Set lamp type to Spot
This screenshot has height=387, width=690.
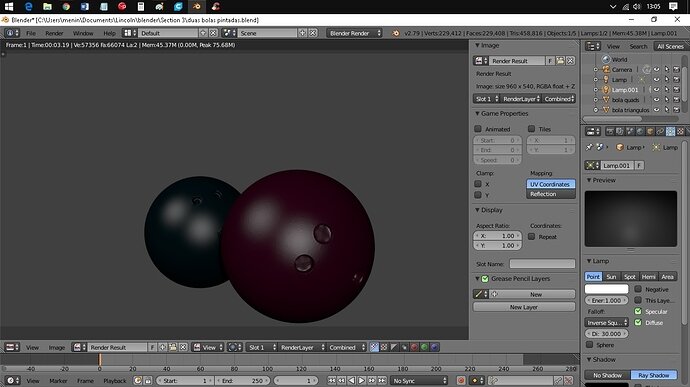pos(630,276)
